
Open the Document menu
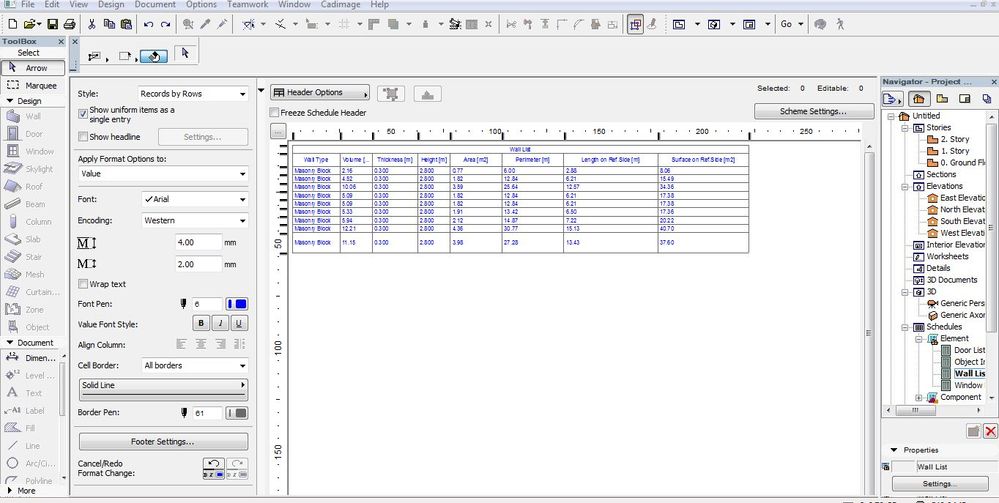coord(155,4)
